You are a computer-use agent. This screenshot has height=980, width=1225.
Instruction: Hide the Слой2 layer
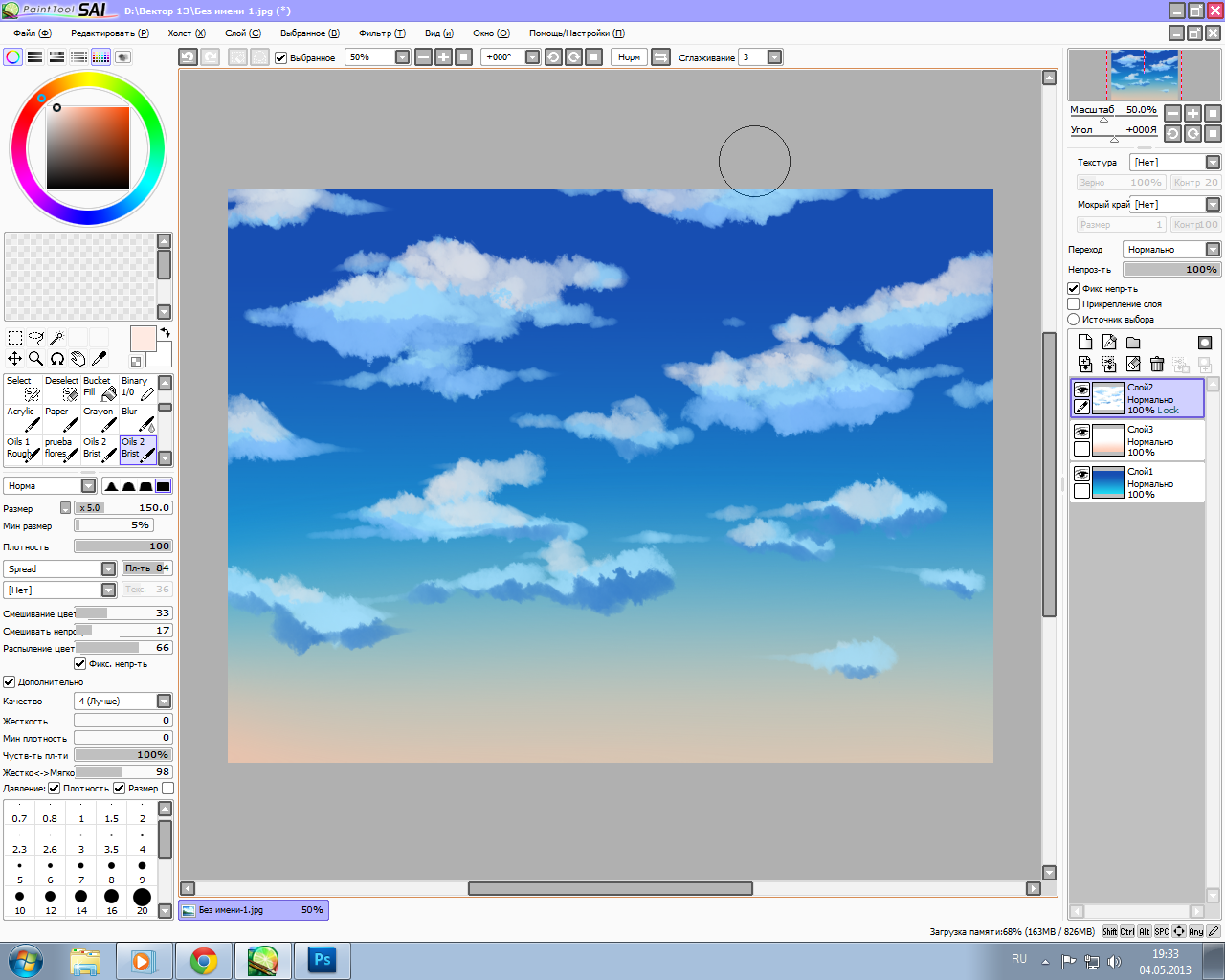(x=1081, y=390)
